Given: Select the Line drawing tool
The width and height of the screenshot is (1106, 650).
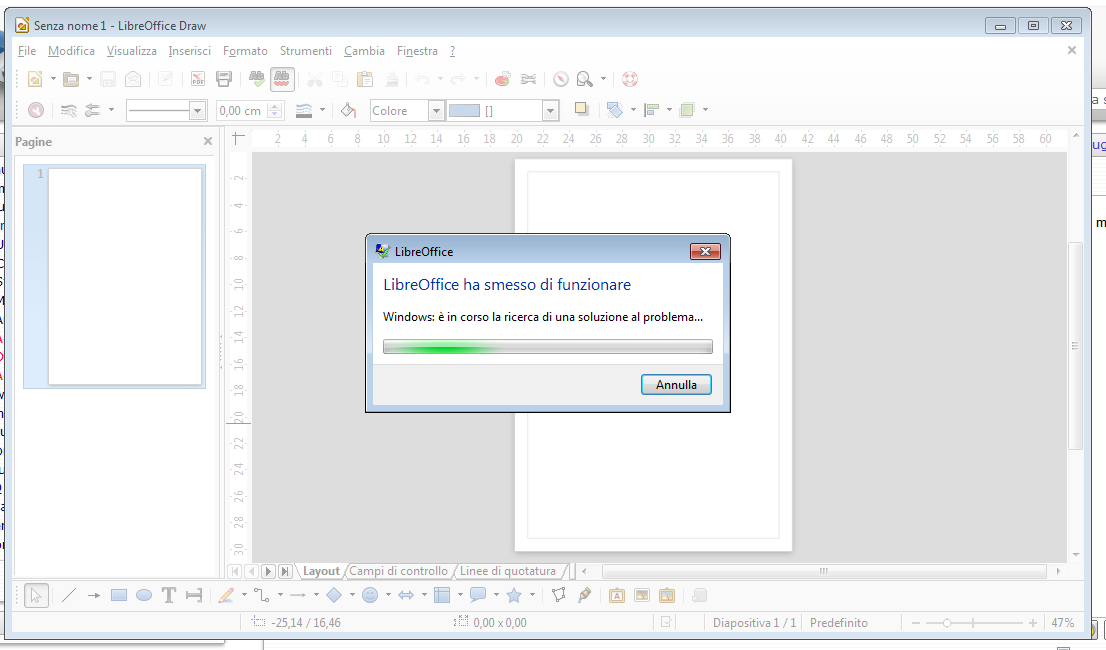Looking at the screenshot, I should 68,596.
